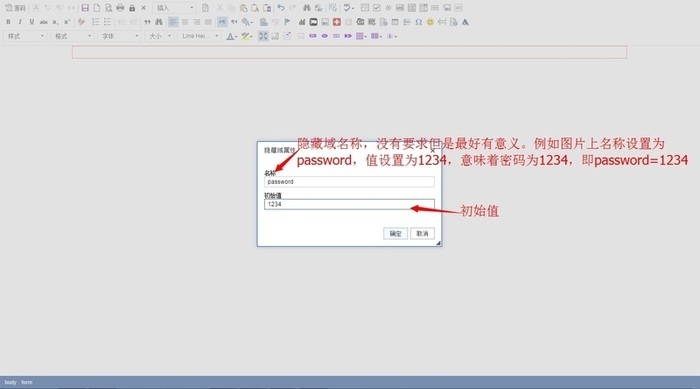Toggle Subscript formatting

click(55, 22)
